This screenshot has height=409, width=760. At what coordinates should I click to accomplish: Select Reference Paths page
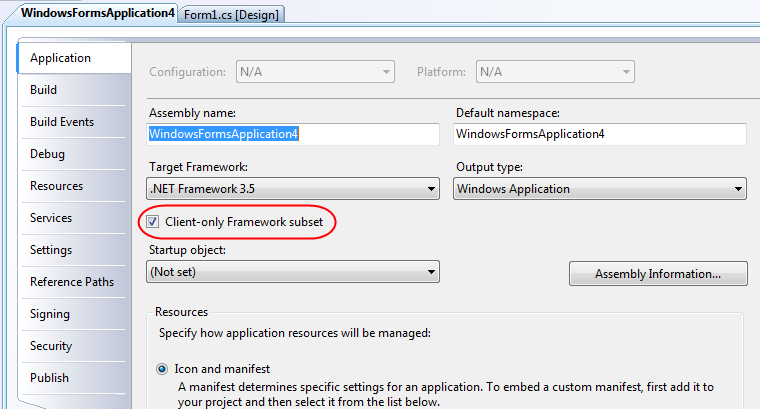pos(74,282)
